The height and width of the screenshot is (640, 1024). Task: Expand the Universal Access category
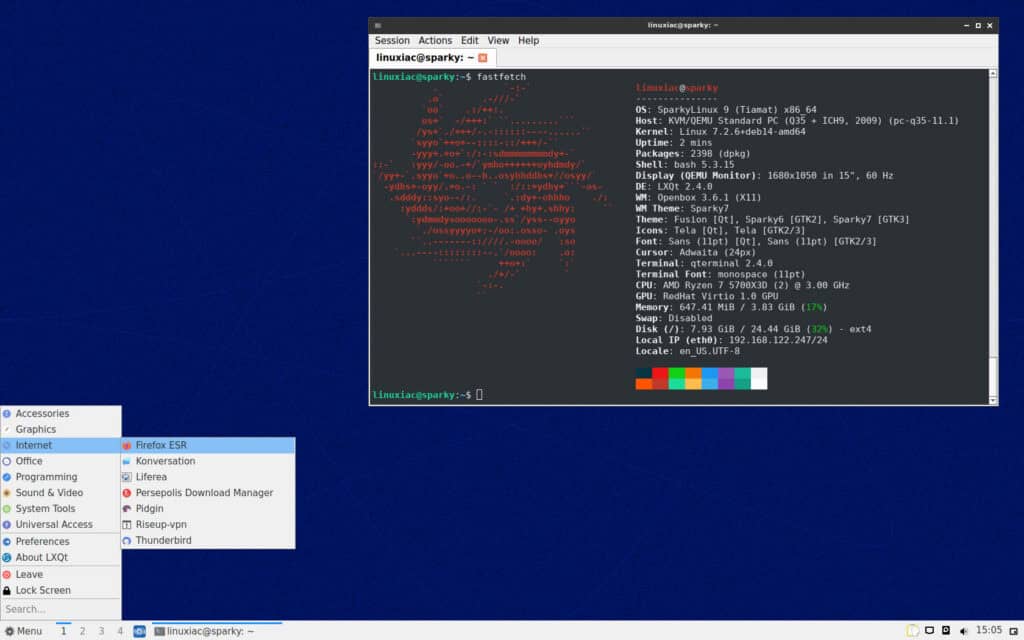click(61, 524)
